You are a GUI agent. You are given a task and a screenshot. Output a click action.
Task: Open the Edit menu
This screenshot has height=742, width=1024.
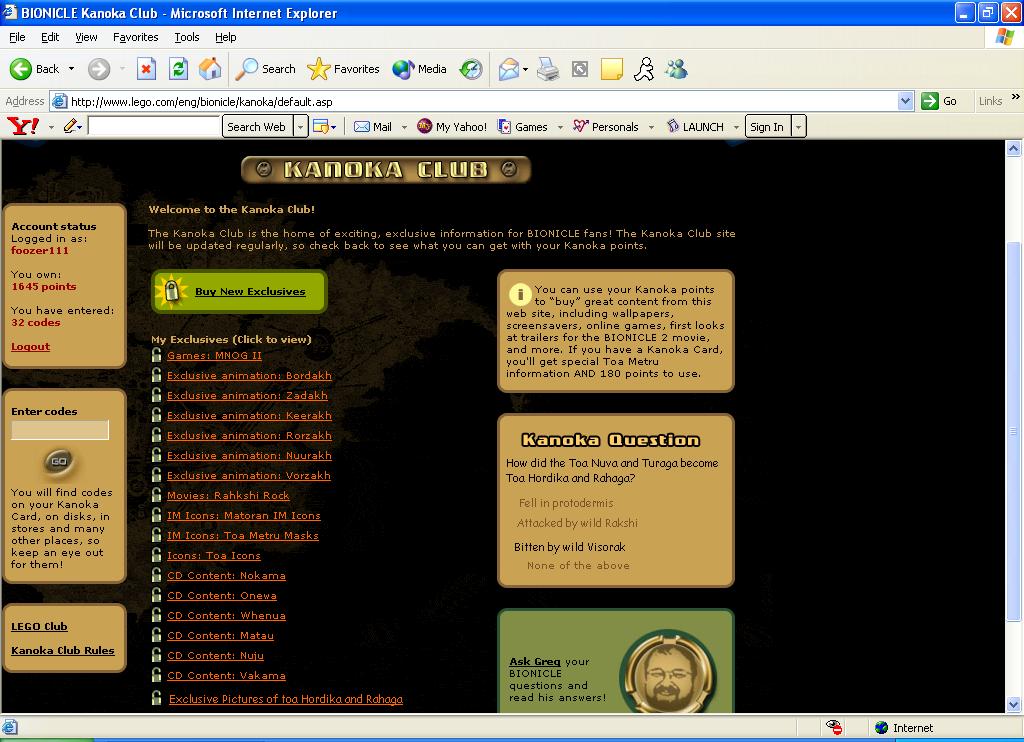[50, 37]
